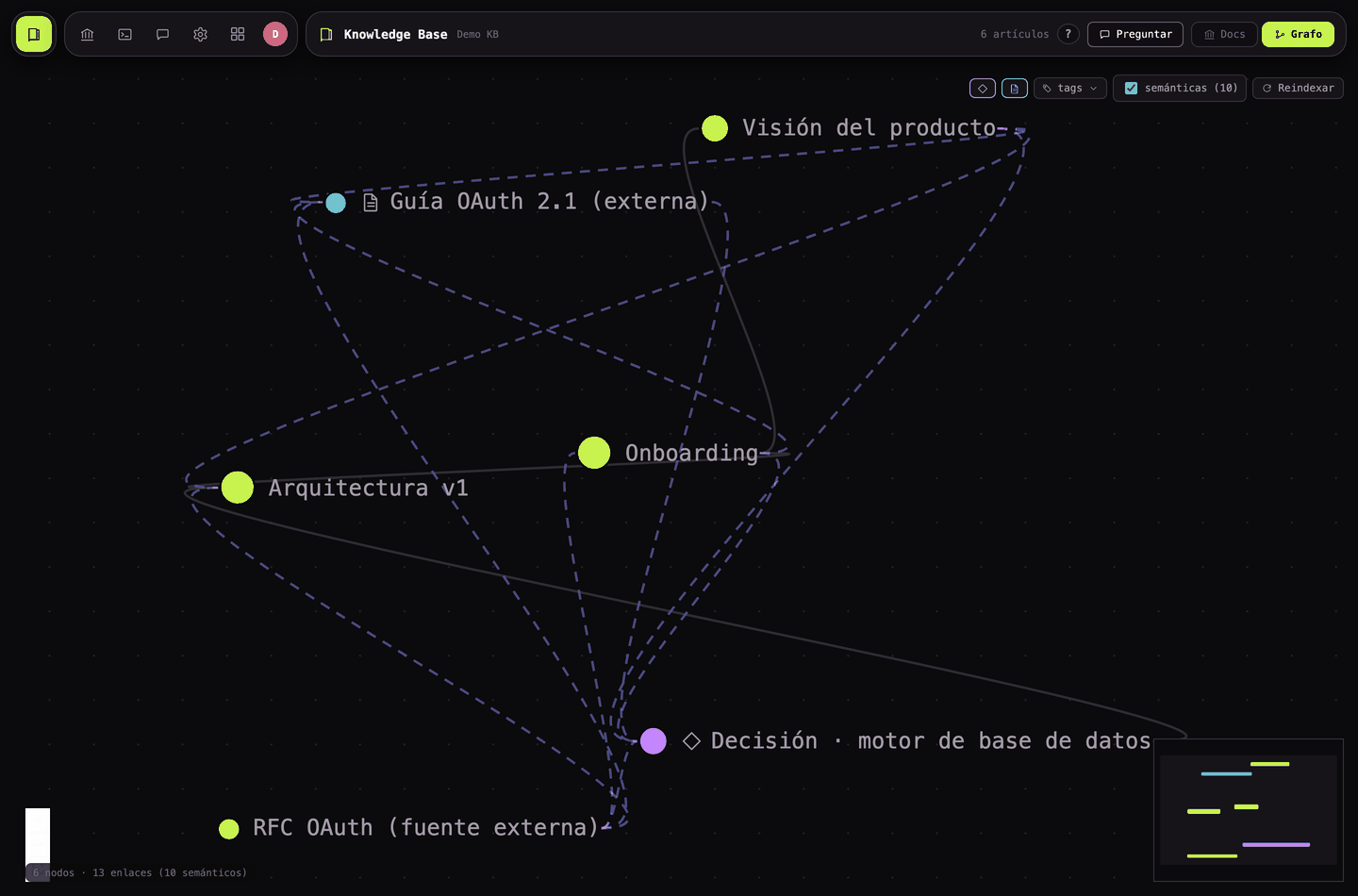Select the 'Grafo' view tab

coord(1299,34)
